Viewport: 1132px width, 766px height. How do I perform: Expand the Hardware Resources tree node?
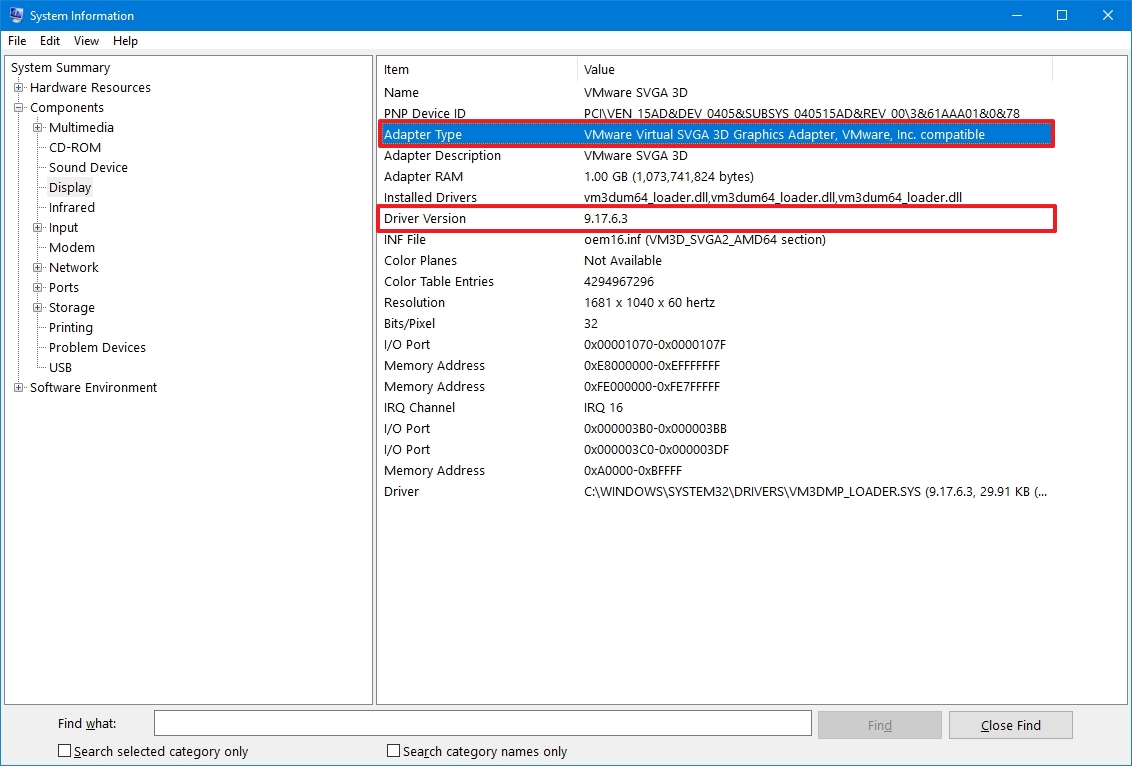(x=19, y=88)
